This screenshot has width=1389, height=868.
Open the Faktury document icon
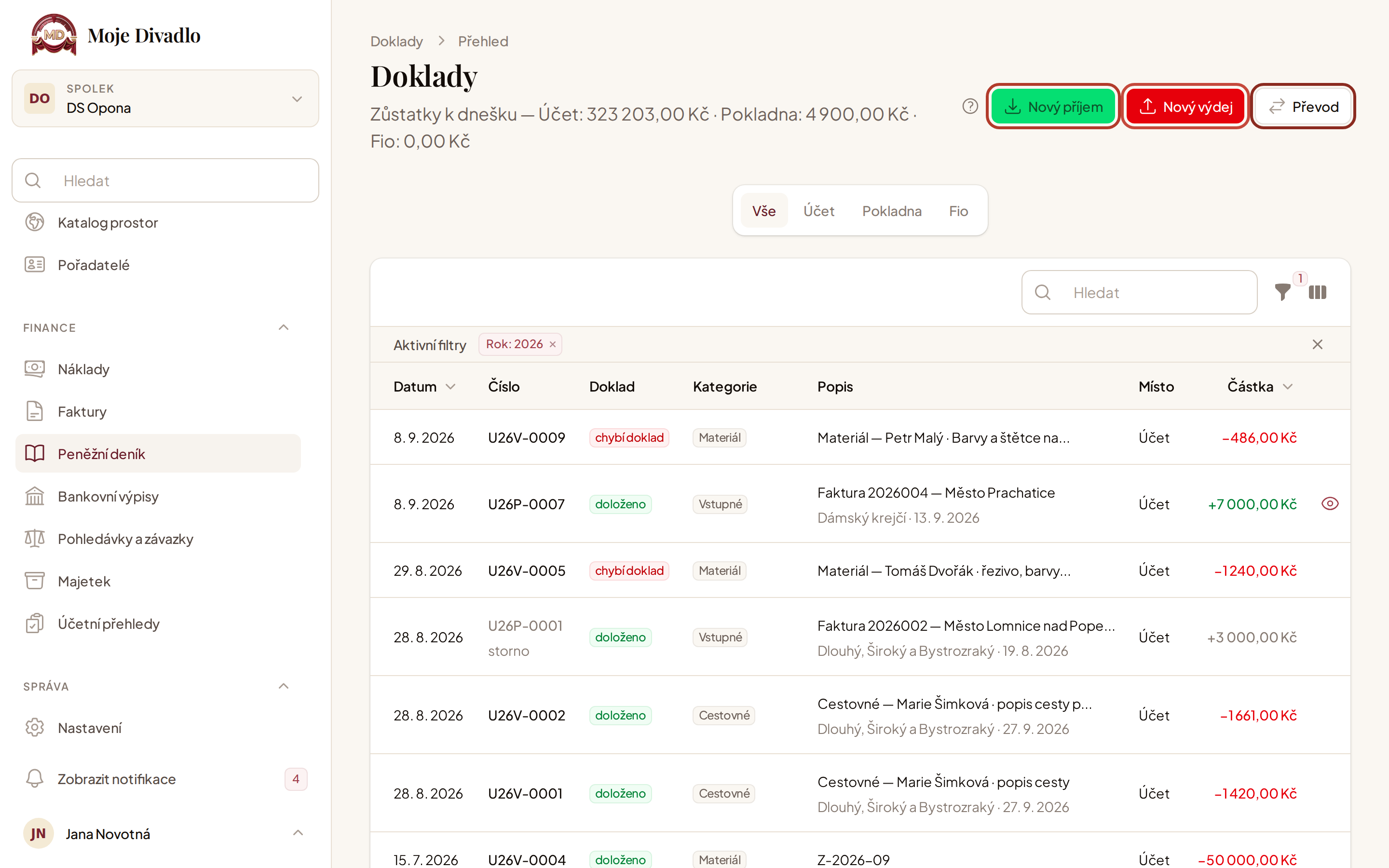click(x=34, y=411)
